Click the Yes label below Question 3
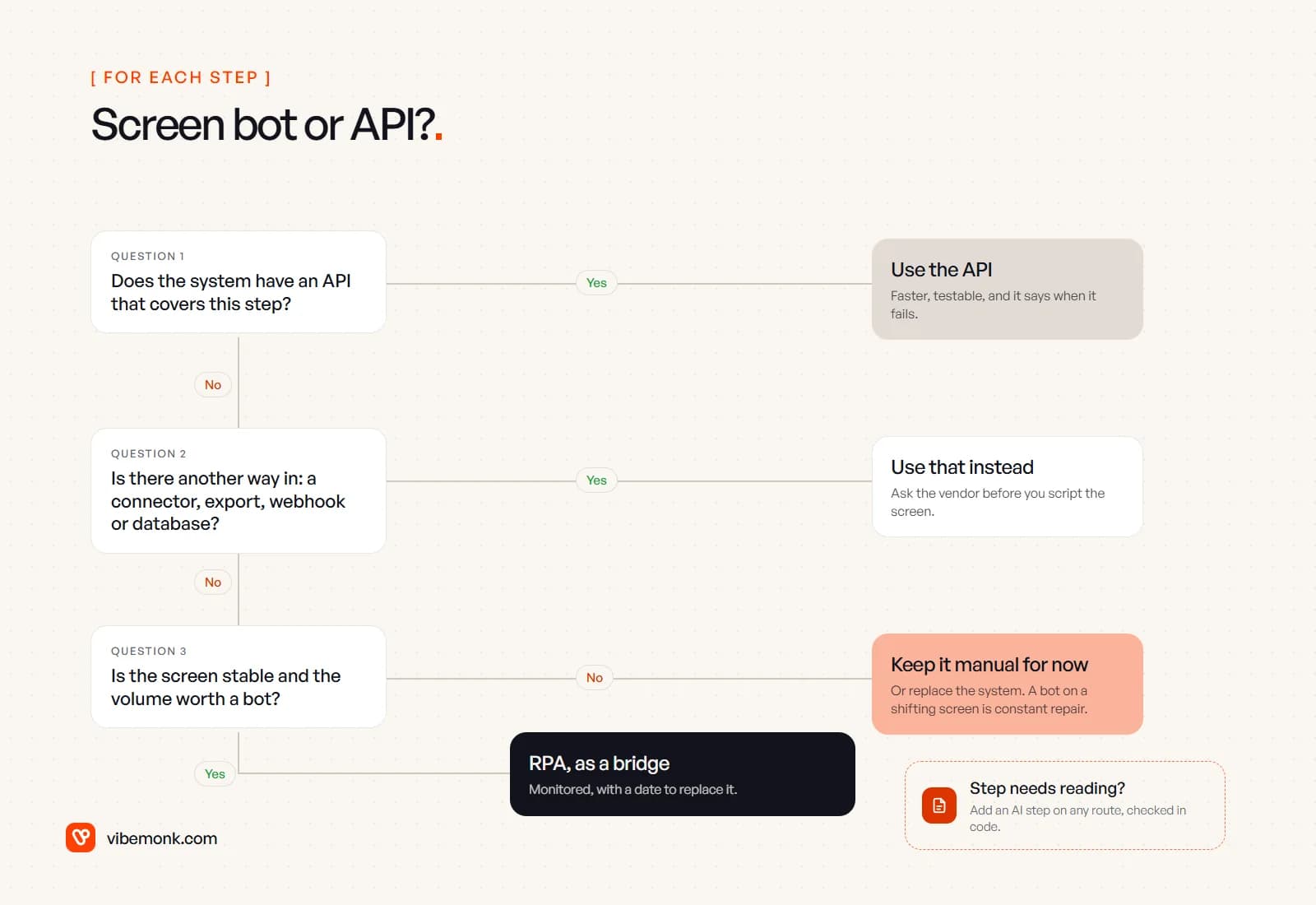Image resolution: width=1316 pixels, height=905 pixels. point(215,774)
